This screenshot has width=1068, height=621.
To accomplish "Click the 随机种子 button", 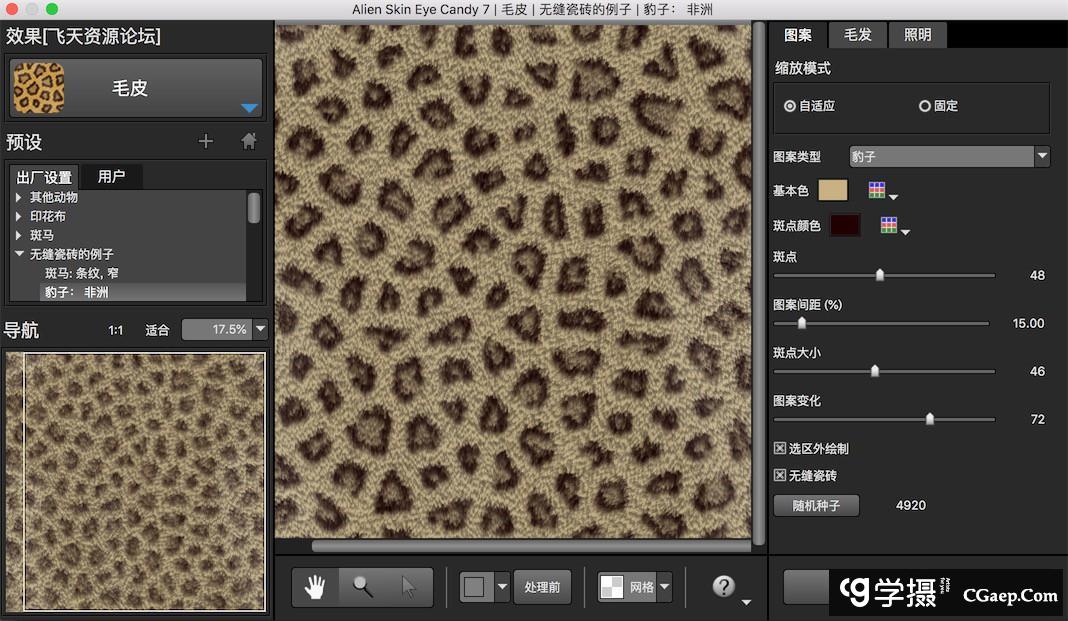I will [816, 505].
